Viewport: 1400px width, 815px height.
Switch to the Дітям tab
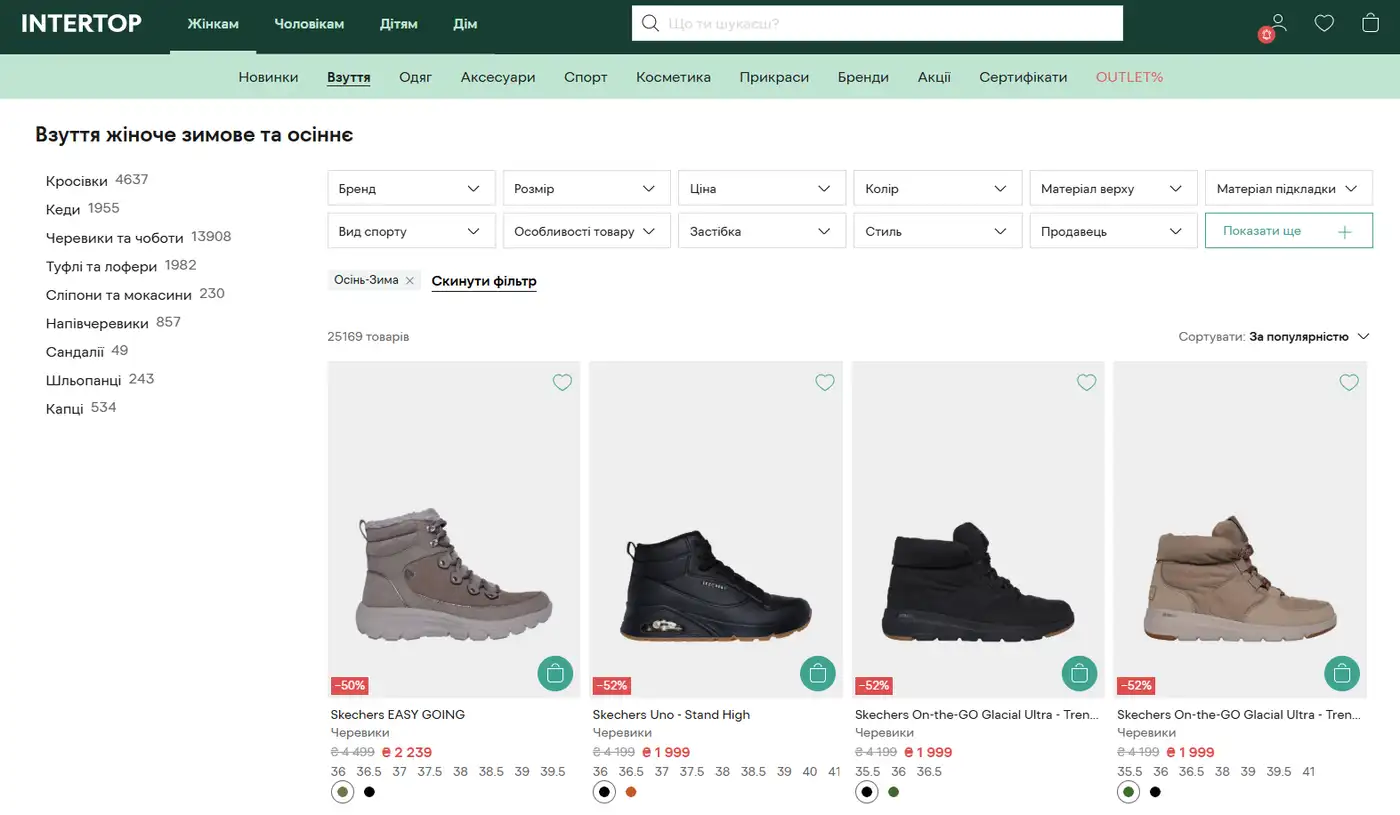[398, 24]
